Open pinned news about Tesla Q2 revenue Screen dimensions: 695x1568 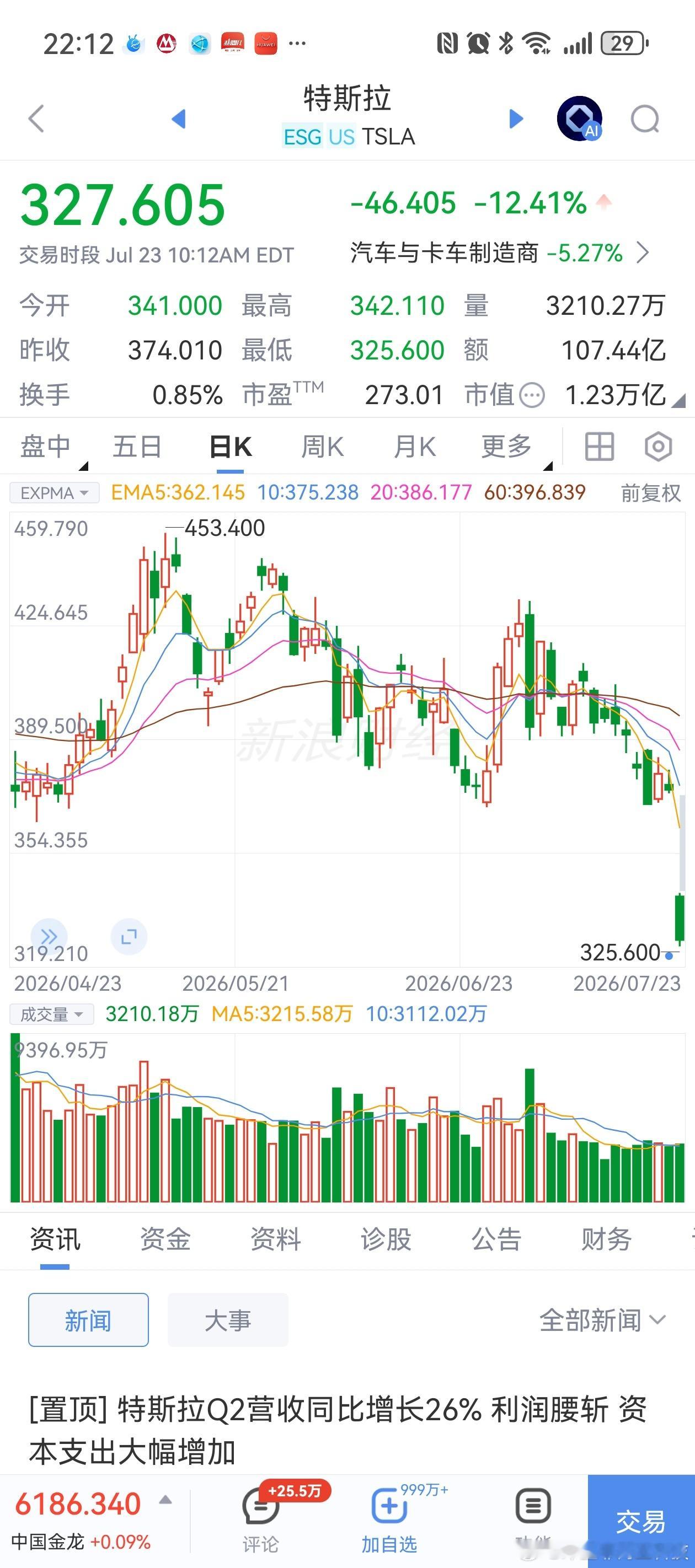click(x=338, y=1431)
